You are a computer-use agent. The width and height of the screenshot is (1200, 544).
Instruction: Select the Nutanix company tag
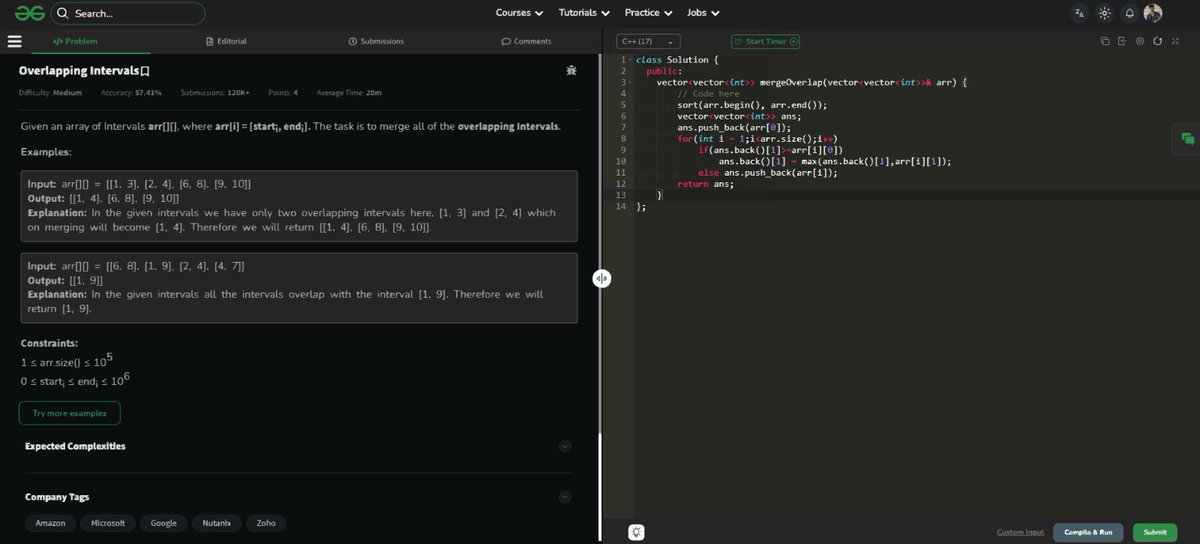pos(216,523)
